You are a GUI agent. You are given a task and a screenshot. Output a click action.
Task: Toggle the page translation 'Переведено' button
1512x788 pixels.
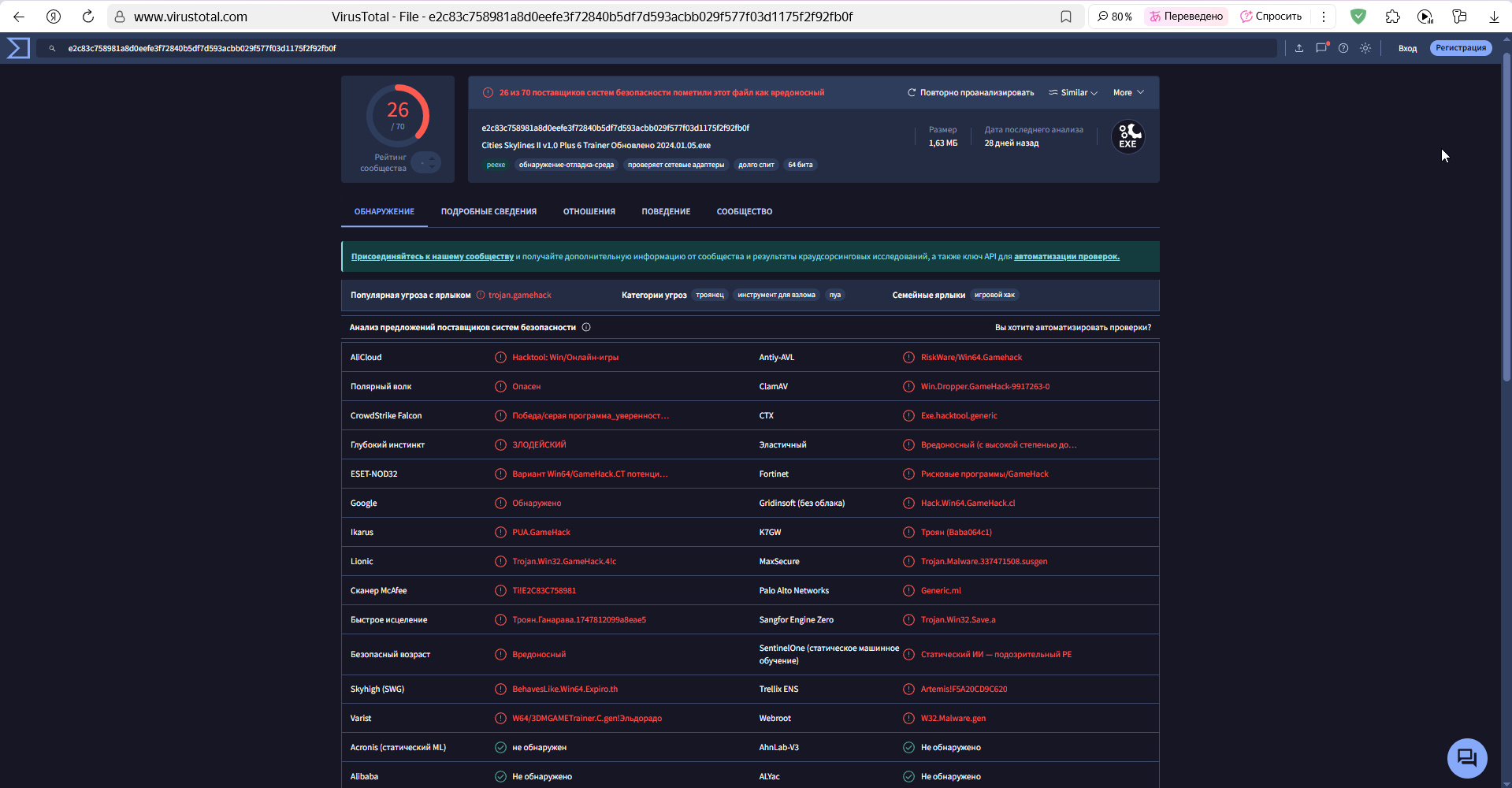pos(1186,17)
